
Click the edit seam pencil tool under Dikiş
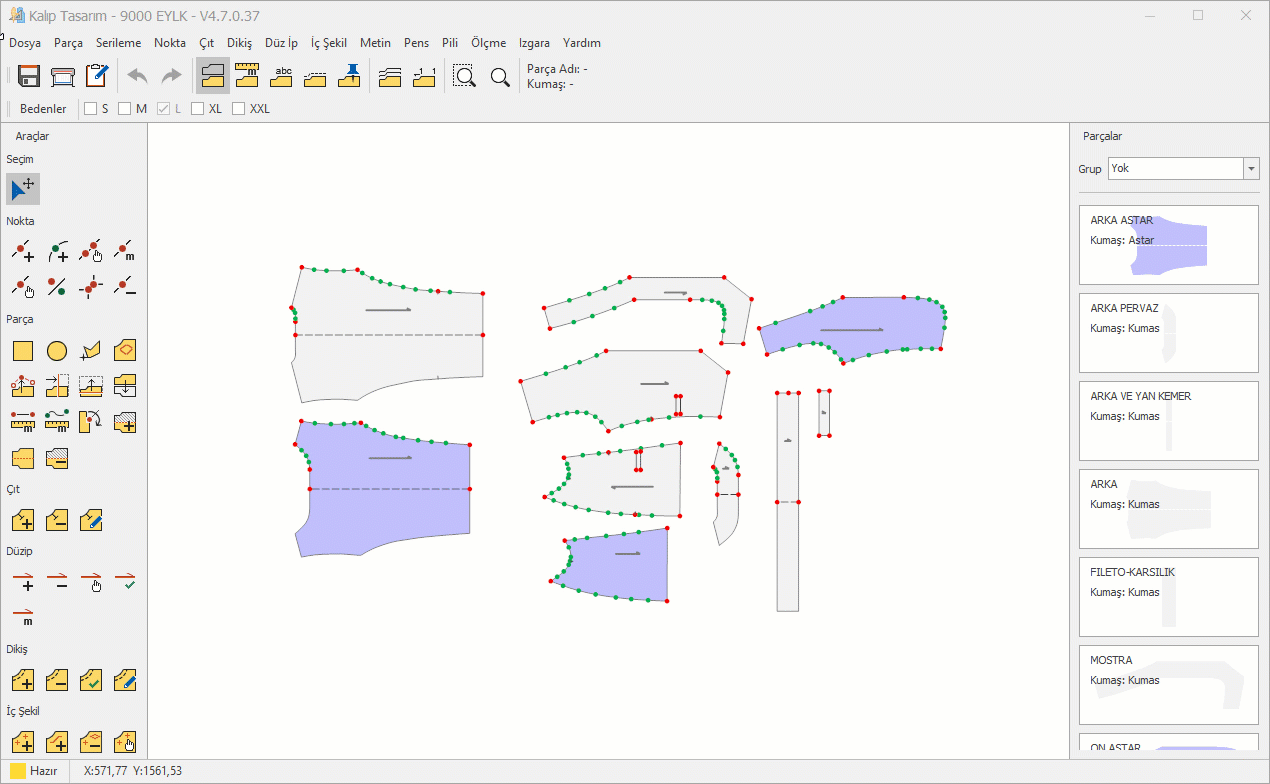coord(125,681)
